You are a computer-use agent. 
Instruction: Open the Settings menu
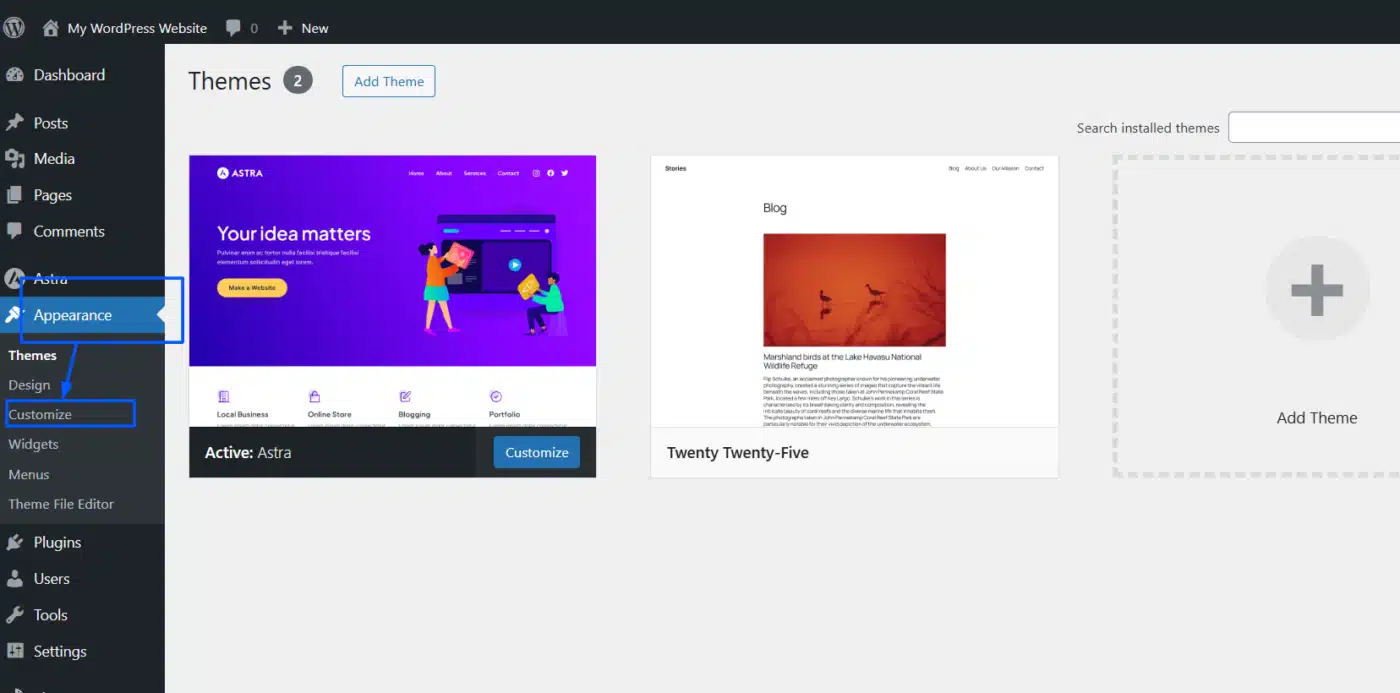pos(60,651)
